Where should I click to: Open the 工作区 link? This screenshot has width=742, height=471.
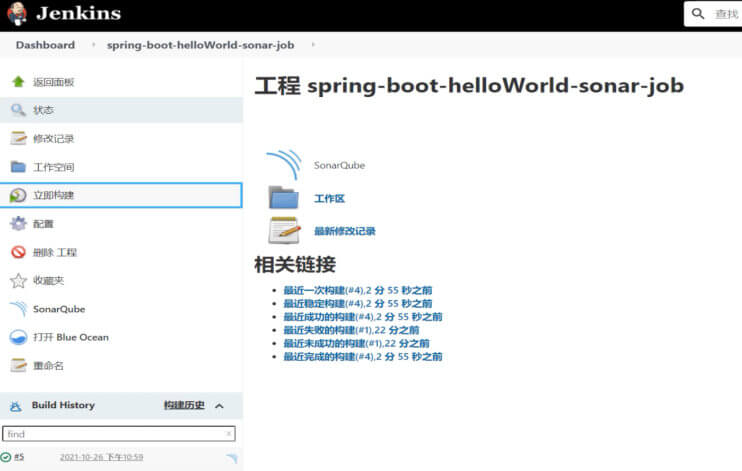point(329,198)
